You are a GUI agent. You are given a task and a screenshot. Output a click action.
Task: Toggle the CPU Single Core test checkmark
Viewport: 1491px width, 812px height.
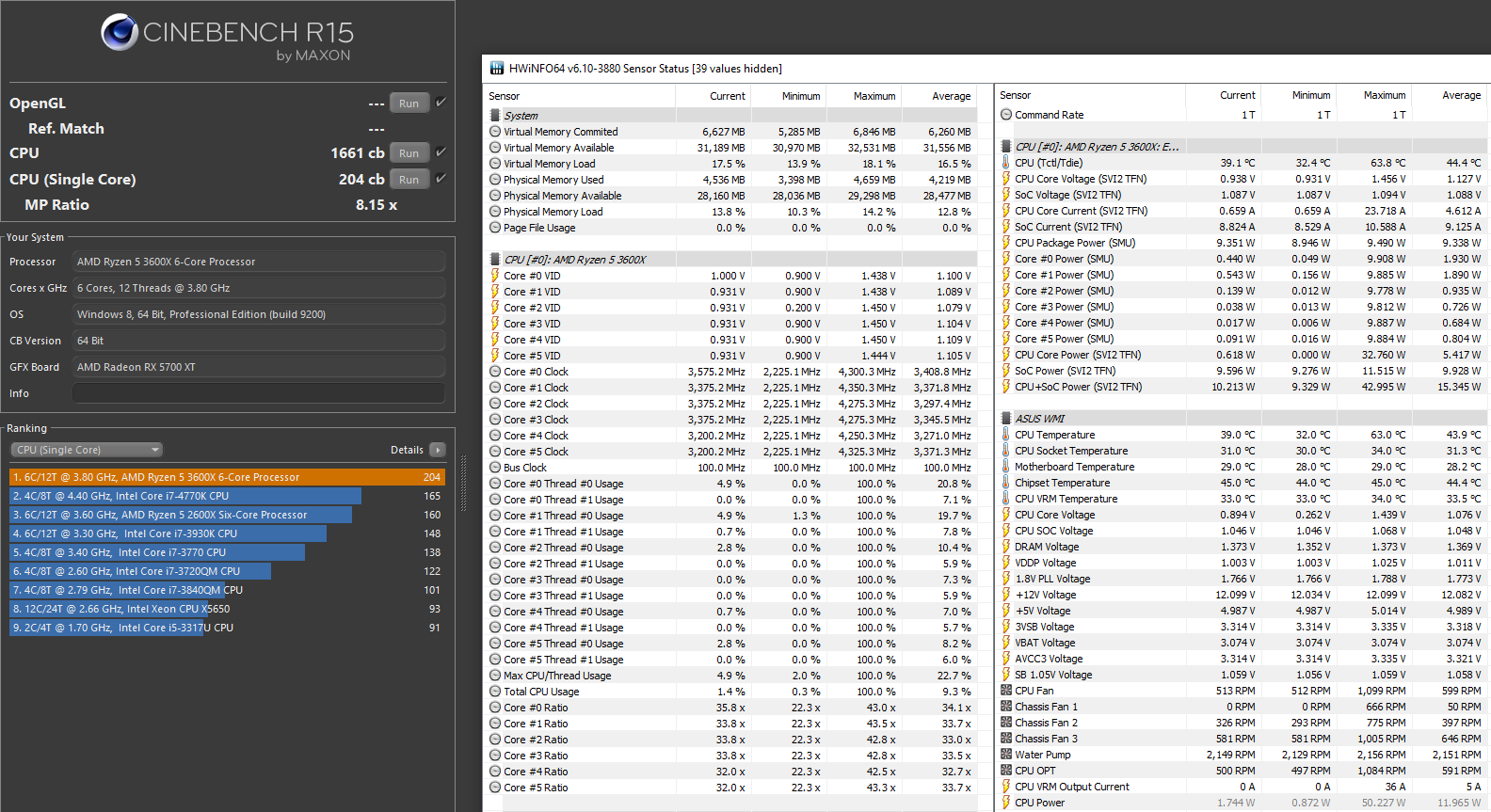coord(441,178)
